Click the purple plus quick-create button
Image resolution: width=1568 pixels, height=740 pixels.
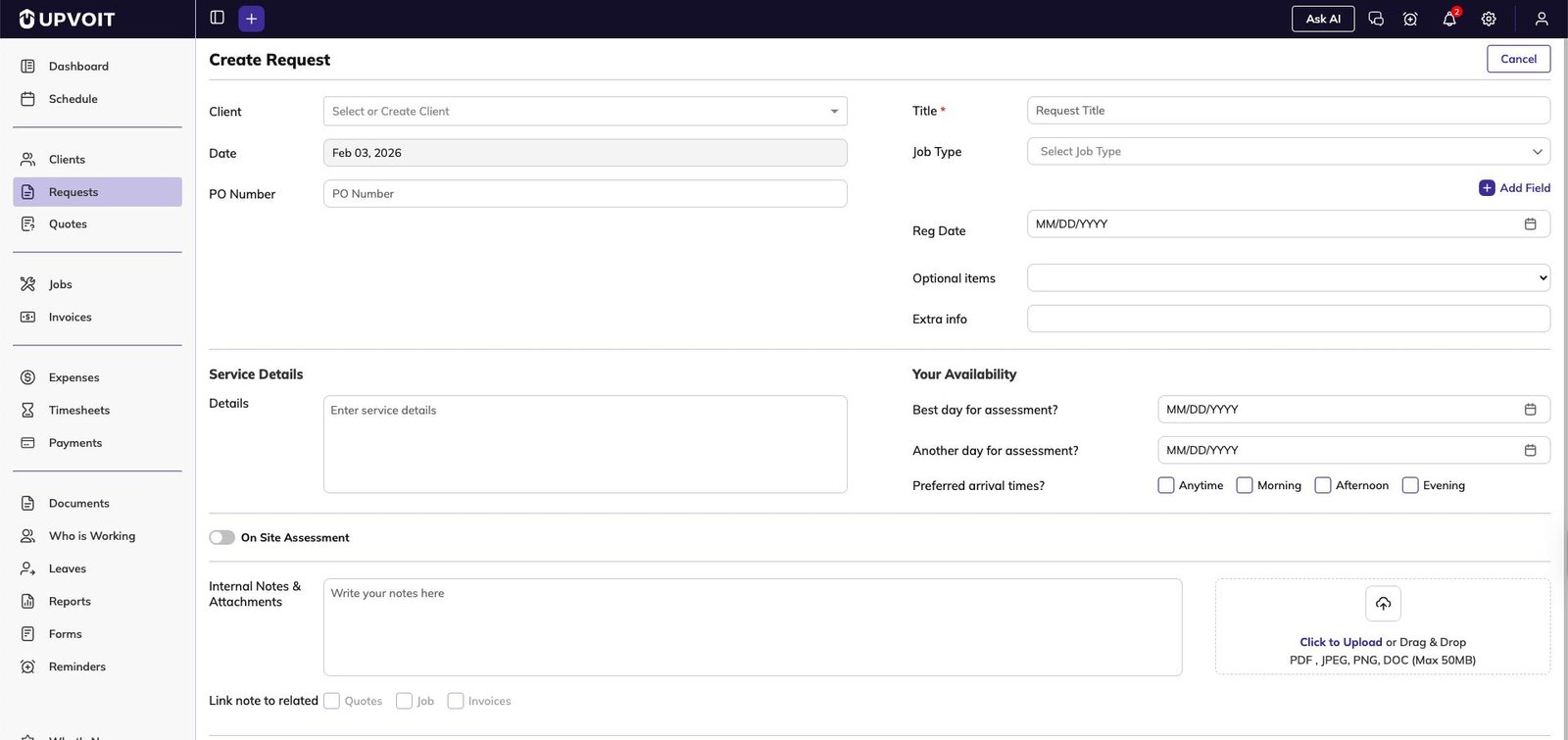coord(251,19)
